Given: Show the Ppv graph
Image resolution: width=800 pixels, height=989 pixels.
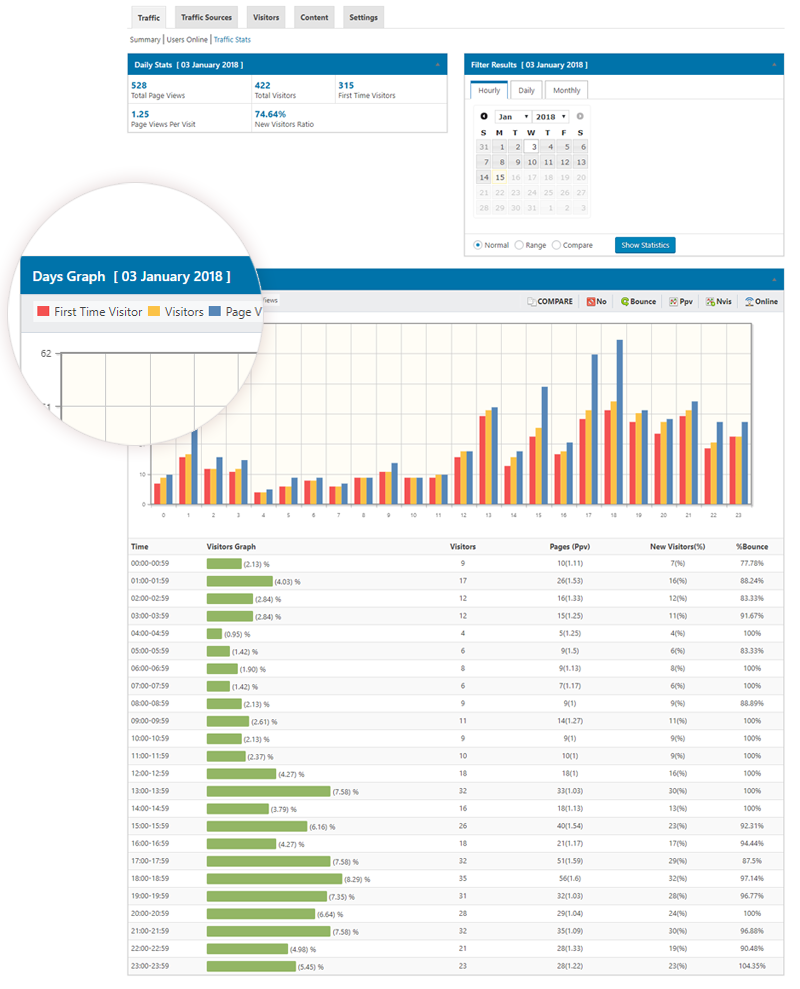Looking at the screenshot, I should (681, 301).
